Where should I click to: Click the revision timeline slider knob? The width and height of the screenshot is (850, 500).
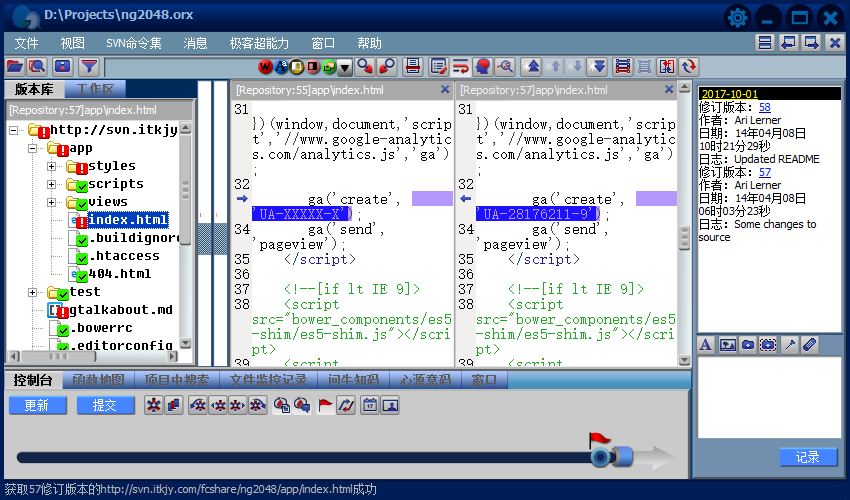tap(601, 457)
